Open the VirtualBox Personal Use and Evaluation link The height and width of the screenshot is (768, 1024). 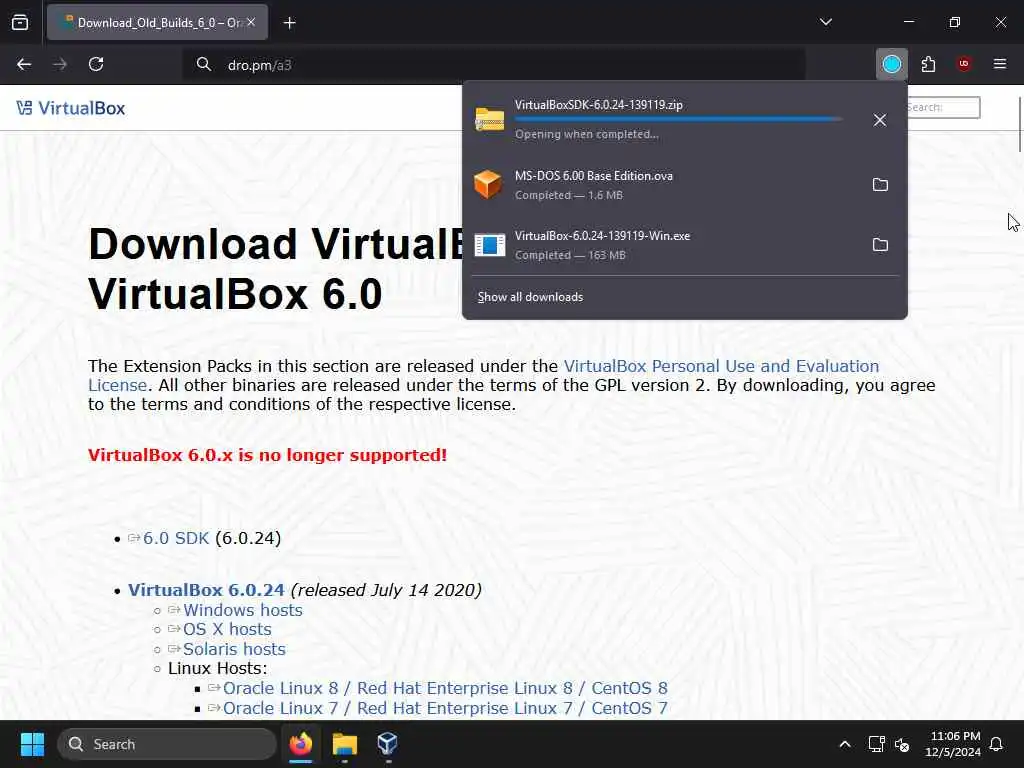[721, 366]
